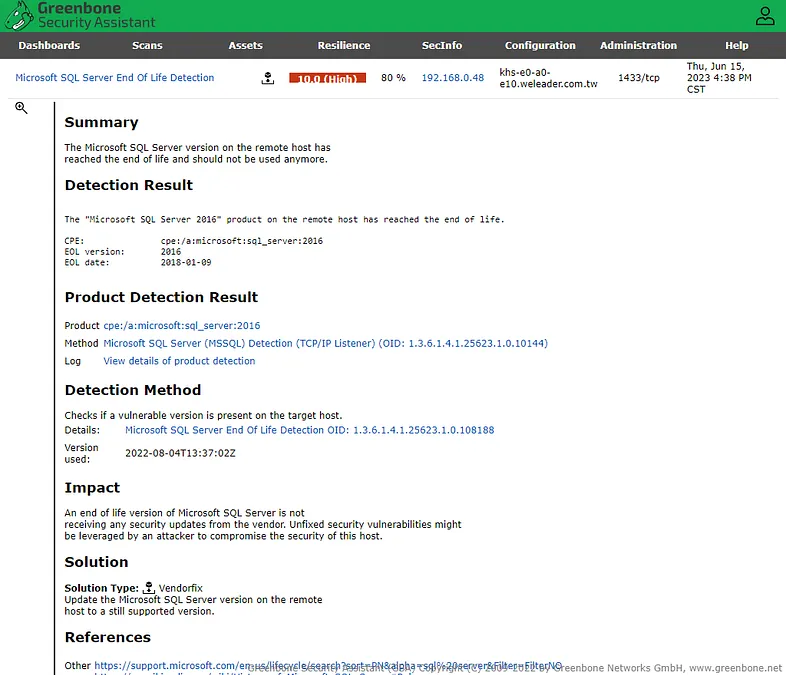Click the hostname khs-e0-a0-e10.weleader.com.tw
Screen dimensions: 786x675
[548, 78]
